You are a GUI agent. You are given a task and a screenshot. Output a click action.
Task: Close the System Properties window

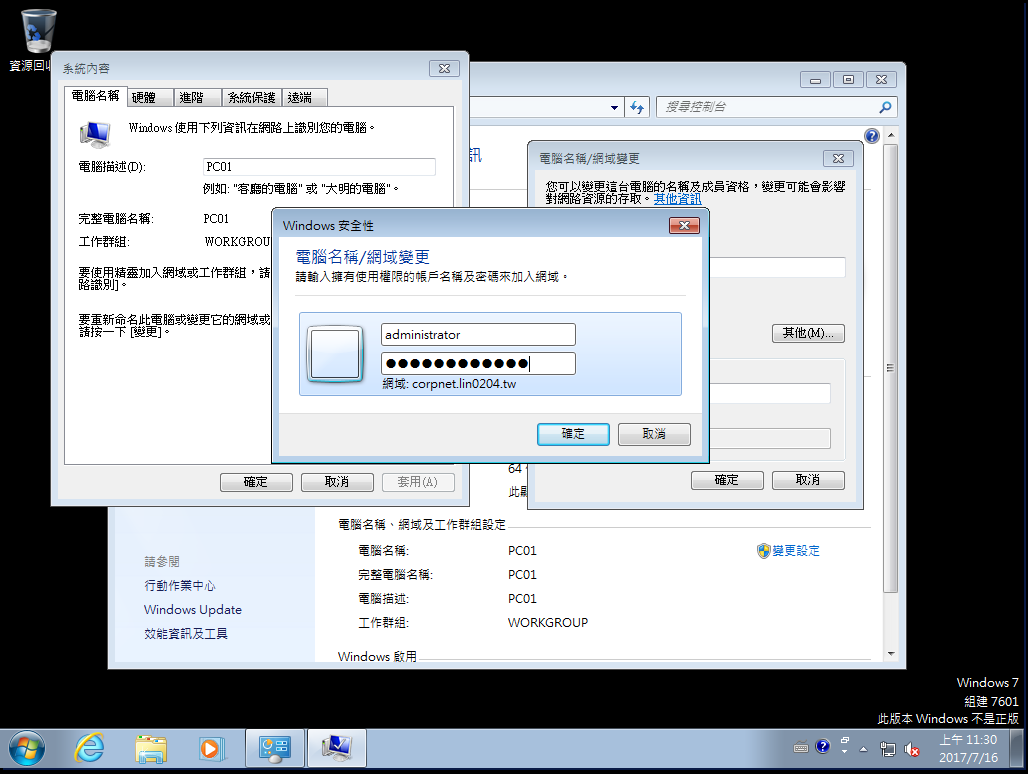pyautogui.click(x=445, y=68)
